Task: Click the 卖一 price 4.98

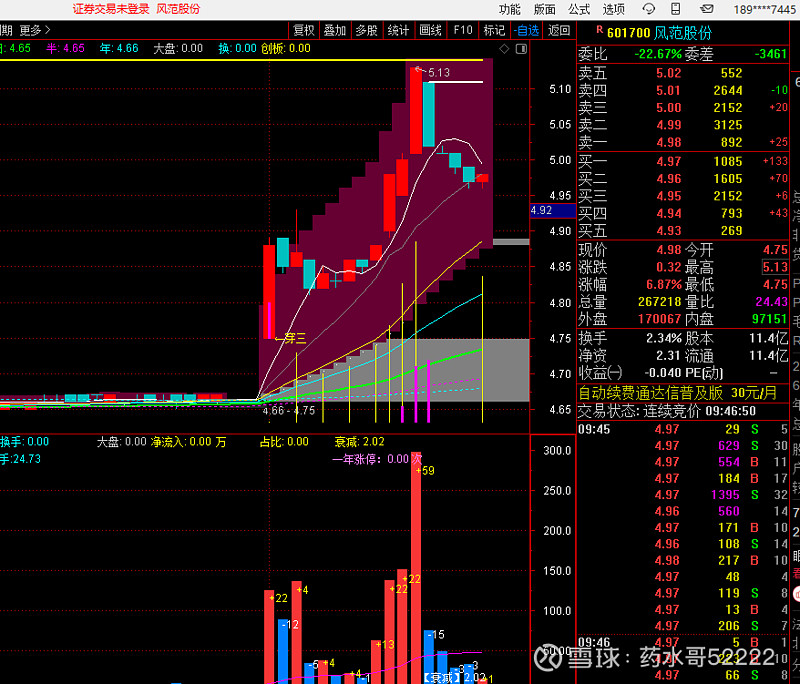Action: click(668, 142)
